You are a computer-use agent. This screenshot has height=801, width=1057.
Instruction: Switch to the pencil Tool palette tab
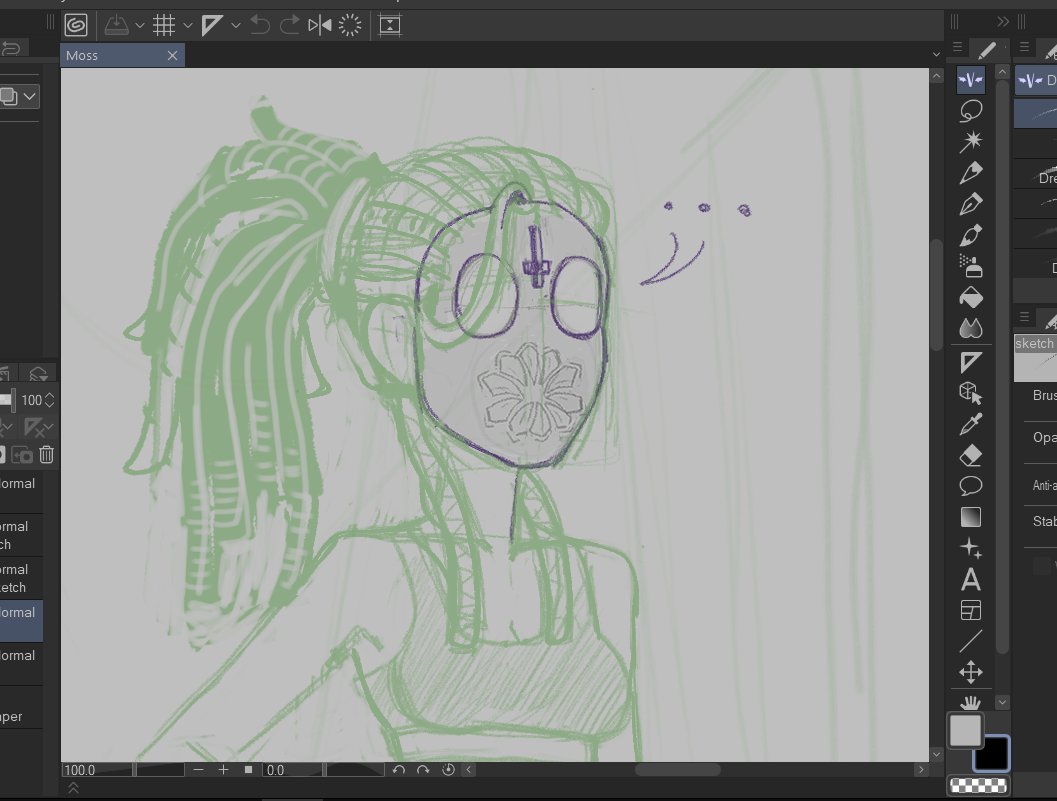point(987,50)
